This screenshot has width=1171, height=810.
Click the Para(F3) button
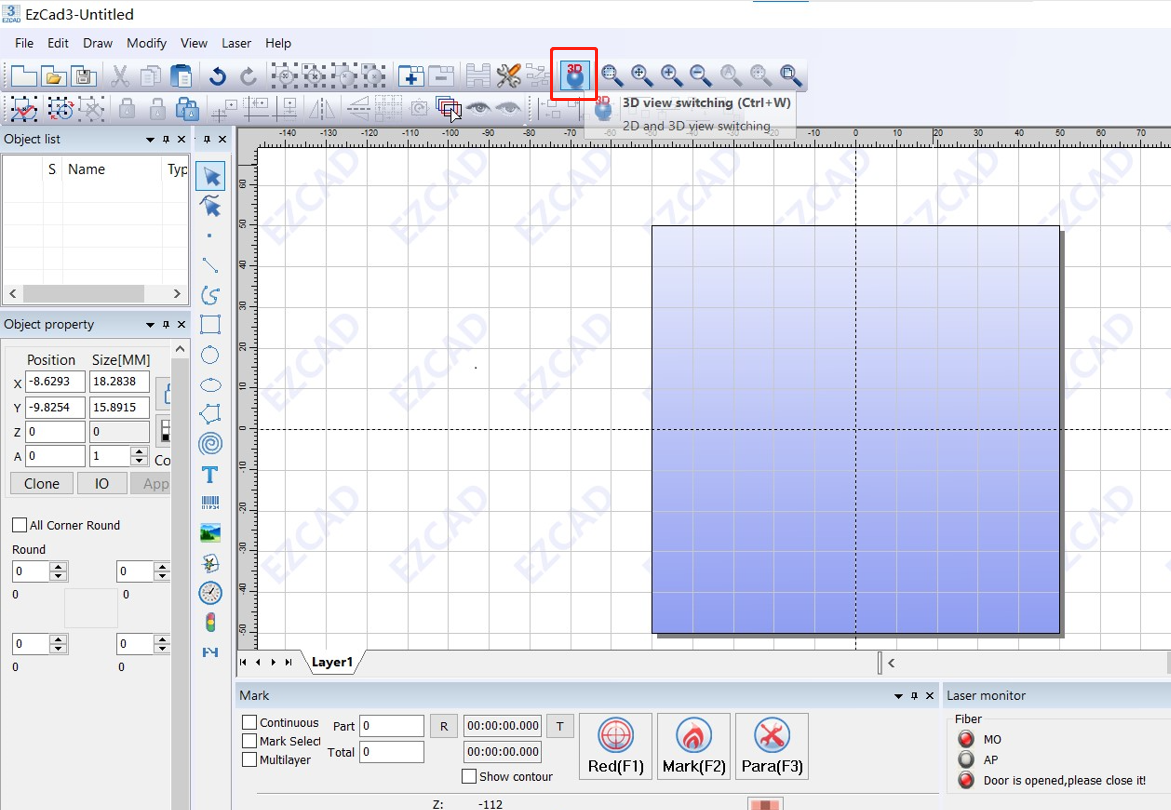pos(771,747)
